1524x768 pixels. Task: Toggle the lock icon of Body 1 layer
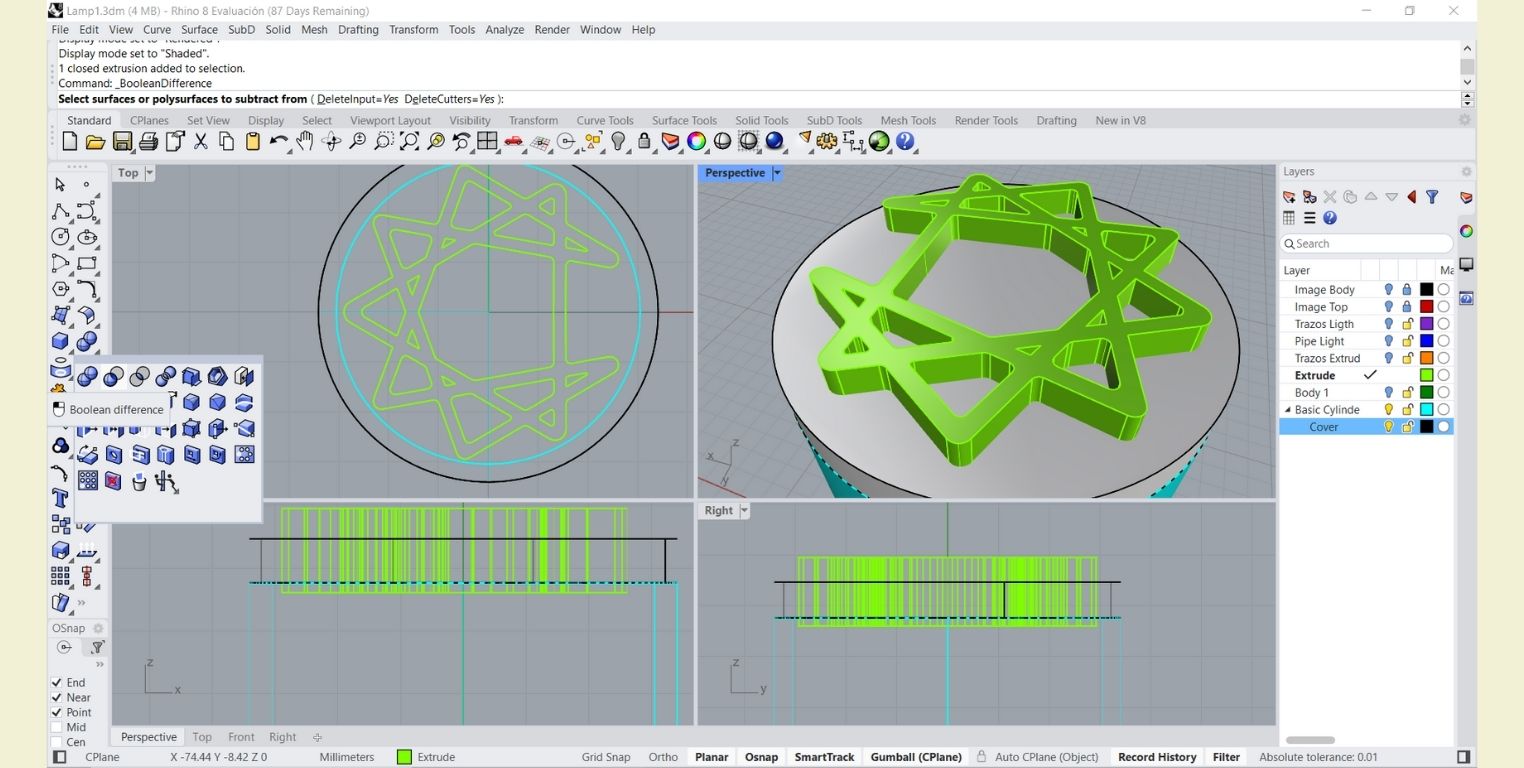(x=1407, y=393)
